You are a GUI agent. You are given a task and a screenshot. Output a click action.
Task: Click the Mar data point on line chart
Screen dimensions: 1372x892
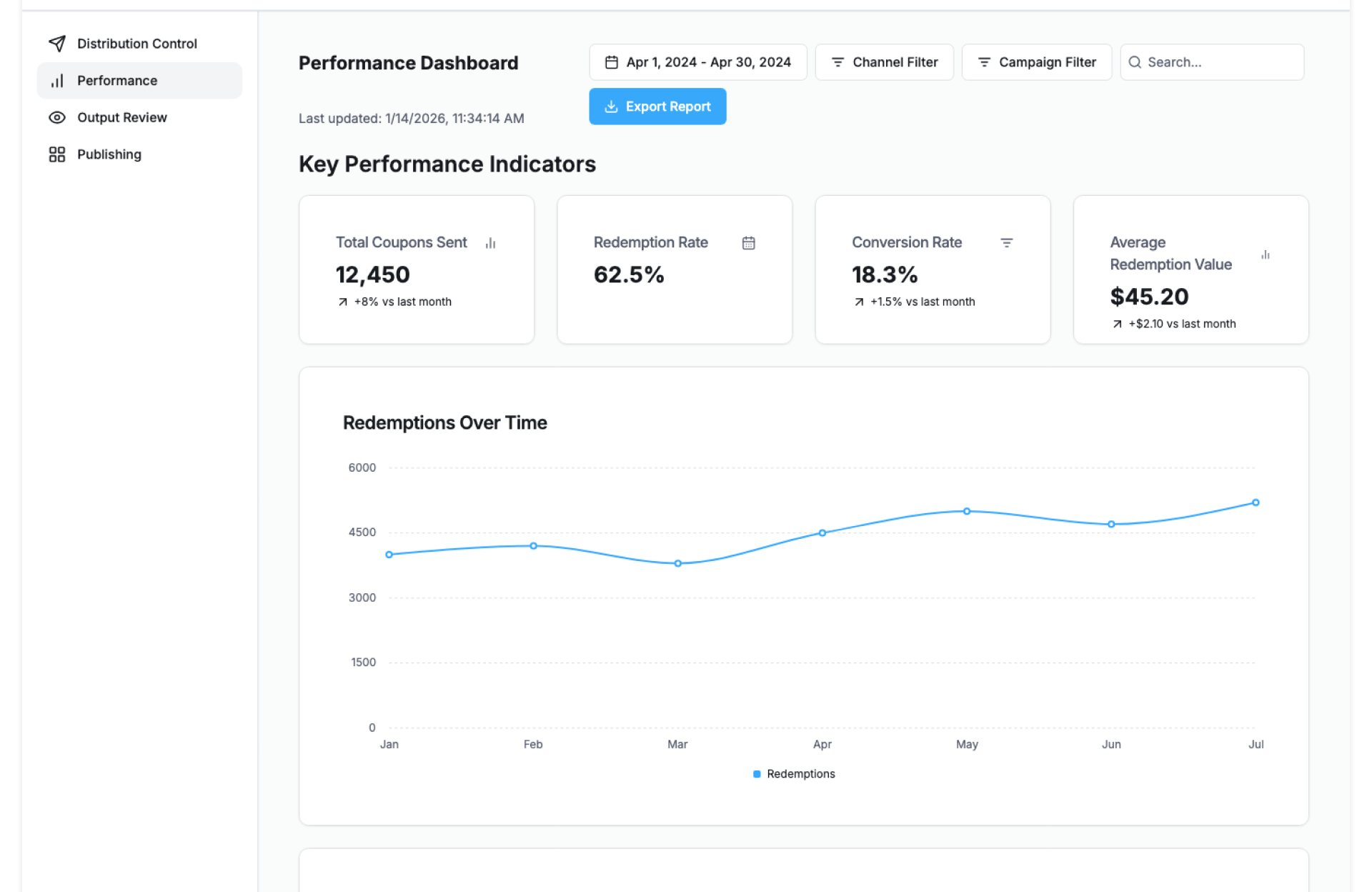pos(677,563)
